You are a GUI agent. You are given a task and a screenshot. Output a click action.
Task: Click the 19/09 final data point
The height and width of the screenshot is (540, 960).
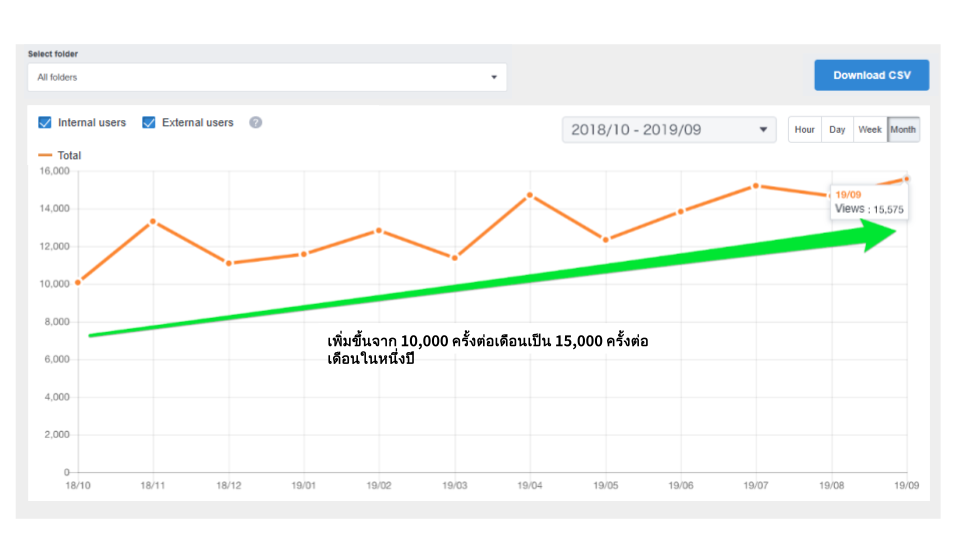(x=906, y=179)
